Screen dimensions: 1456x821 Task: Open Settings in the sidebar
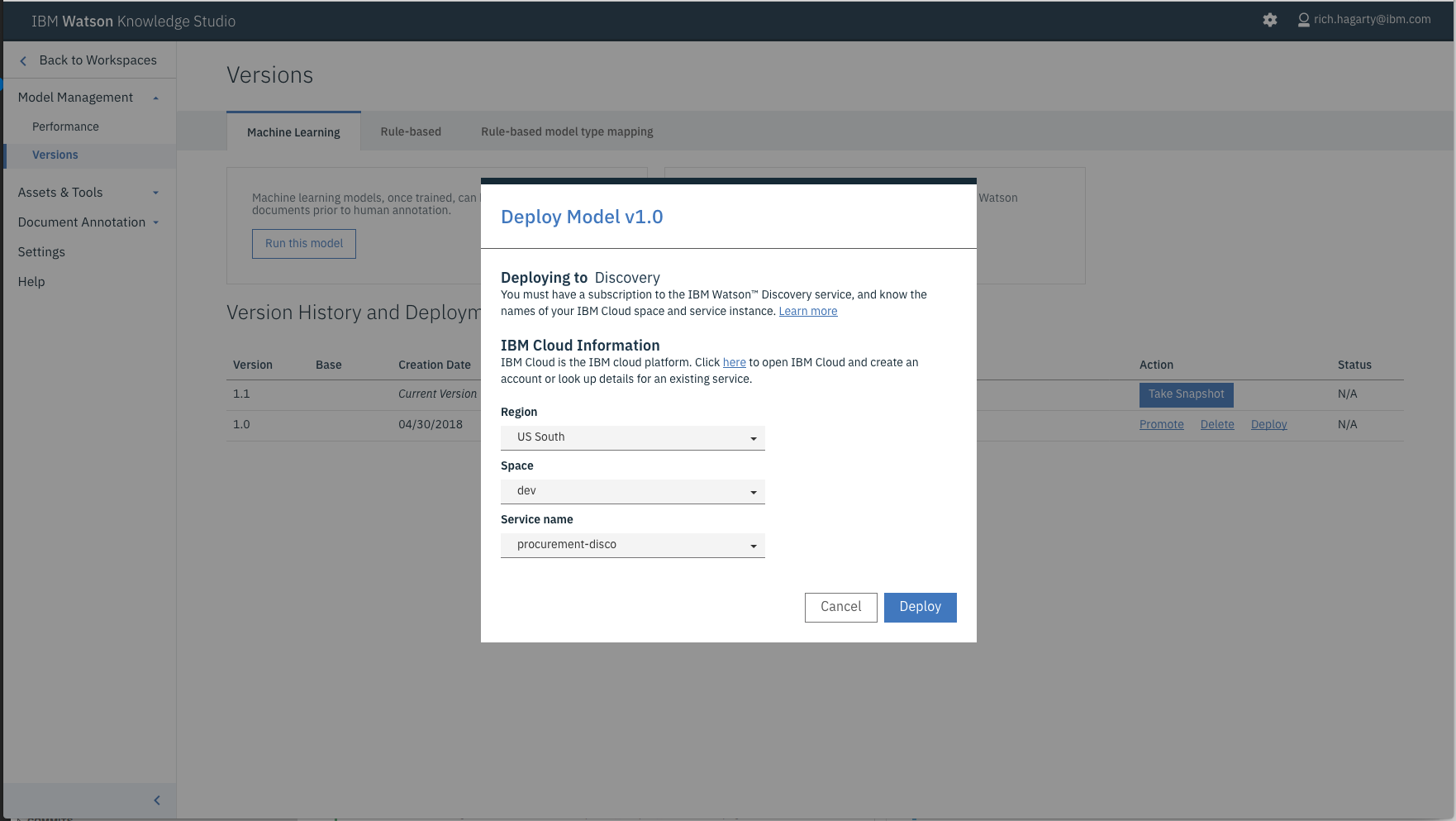click(x=41, y=252)
